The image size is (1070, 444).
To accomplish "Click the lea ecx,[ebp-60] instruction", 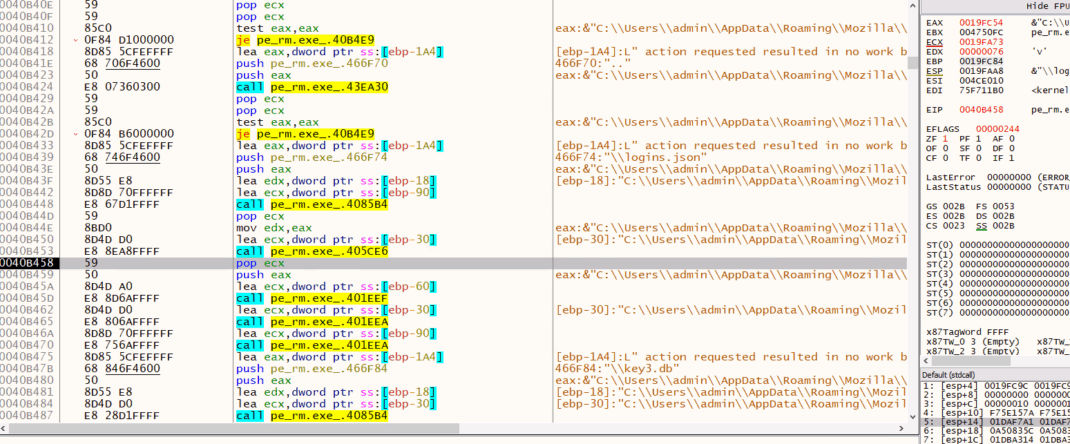I will (x=336, y=286).
